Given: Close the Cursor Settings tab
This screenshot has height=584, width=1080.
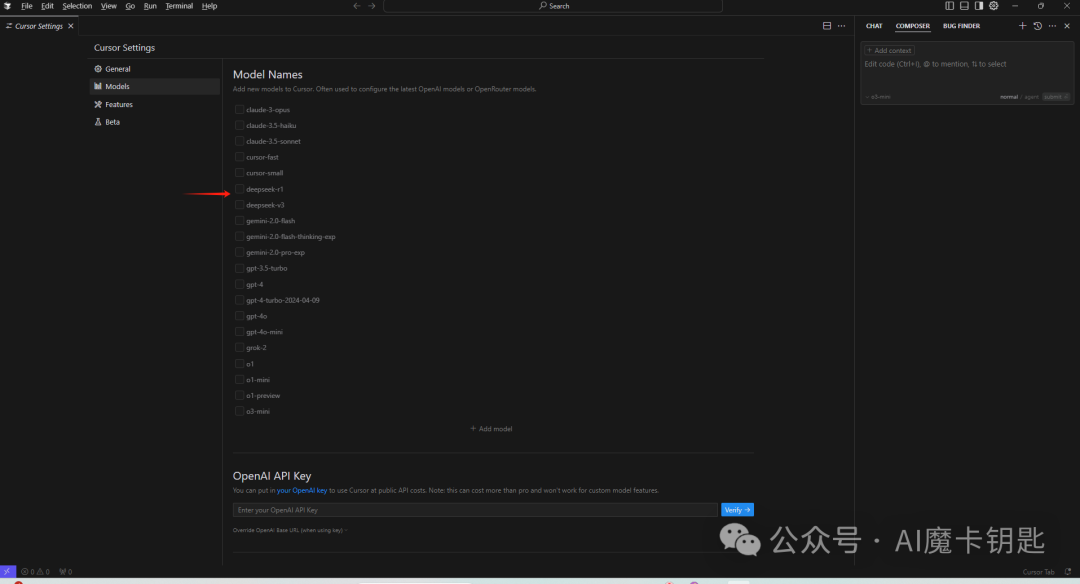Looking at the screenshot, I should click(70, 26).
